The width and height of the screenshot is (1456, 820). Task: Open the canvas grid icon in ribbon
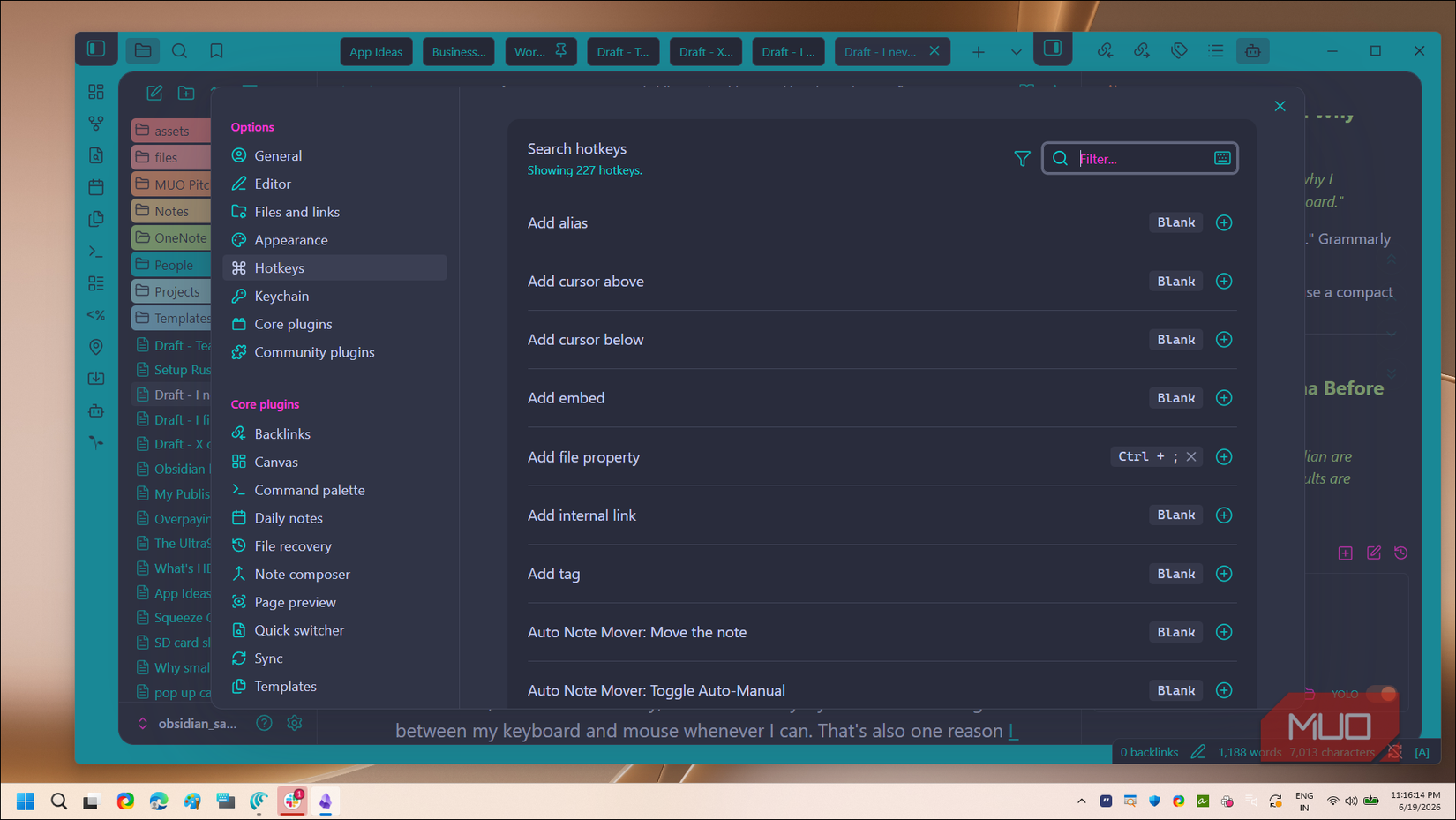click(96, 92)
